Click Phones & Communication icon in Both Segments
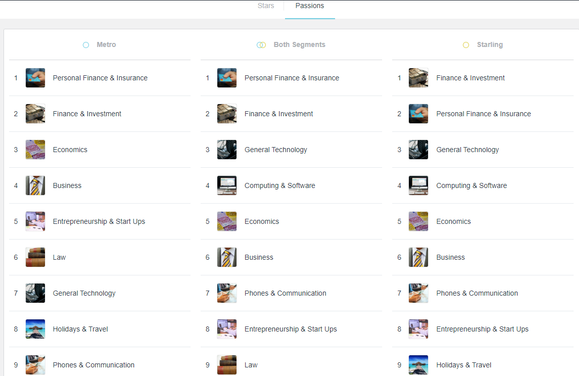 [227, 293]
